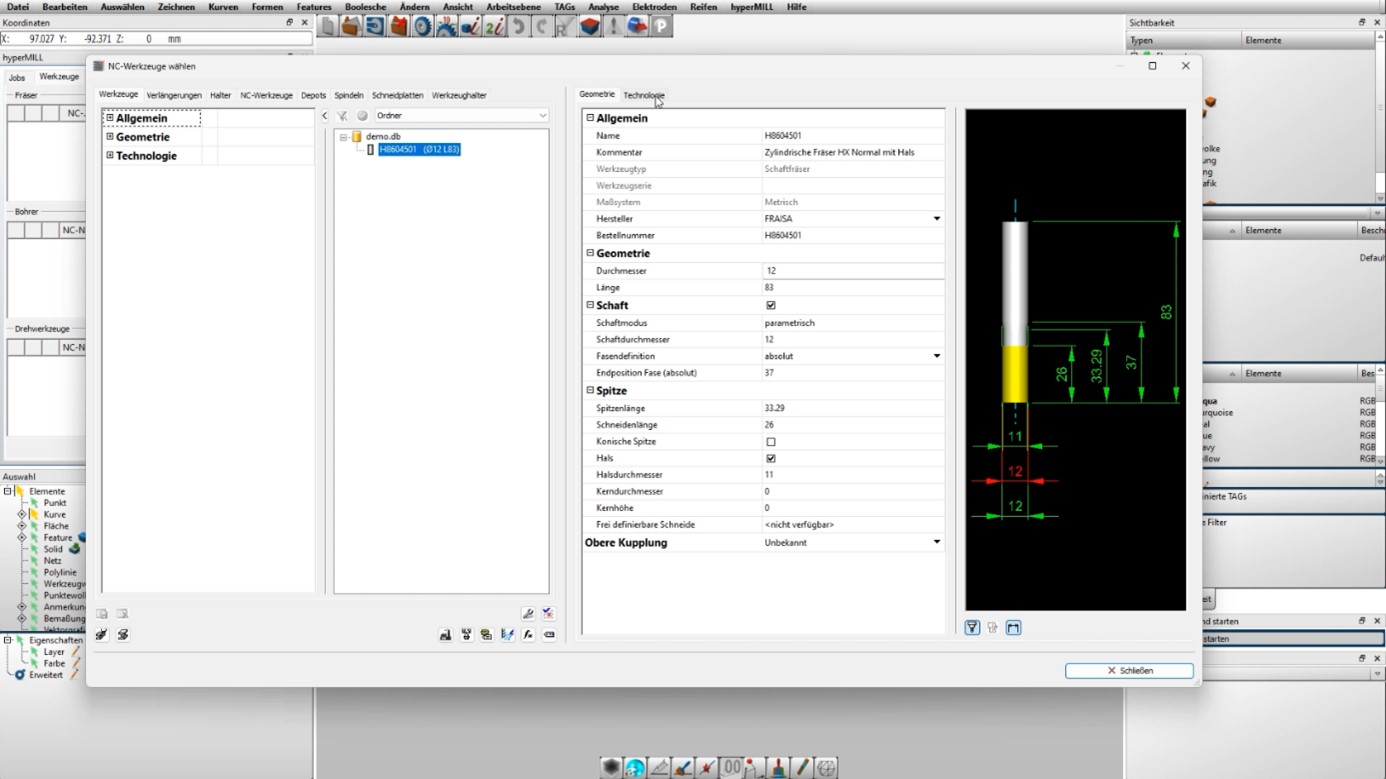Viewport: 1386px width, 779px height.
Task: Click the chip icon beside the fx icon
Action: [x=549, y=635]
